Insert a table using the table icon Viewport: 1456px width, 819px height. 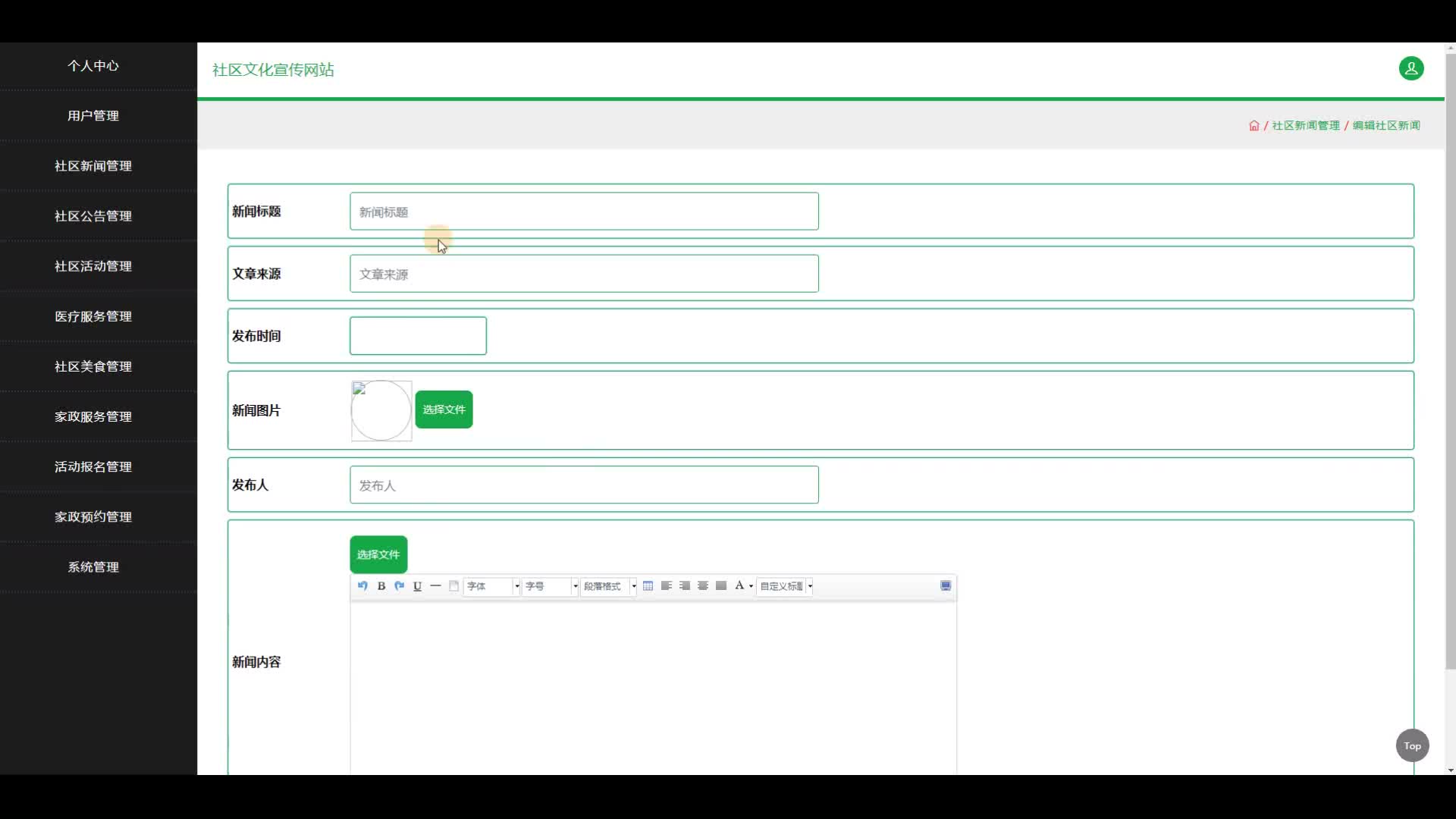click(x=648, y=585)
